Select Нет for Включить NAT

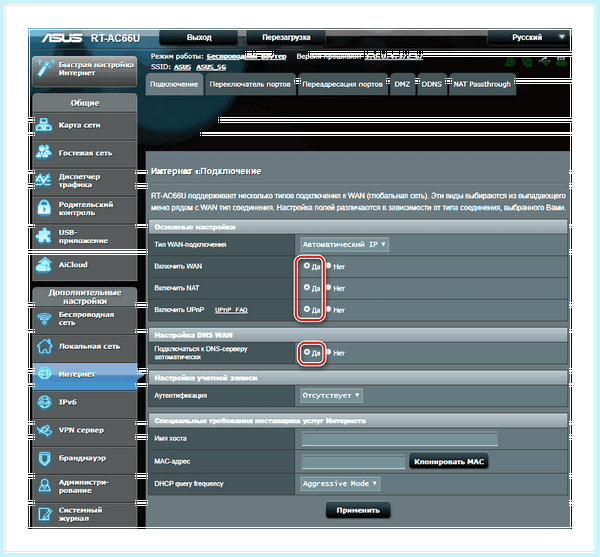point(328,287)
